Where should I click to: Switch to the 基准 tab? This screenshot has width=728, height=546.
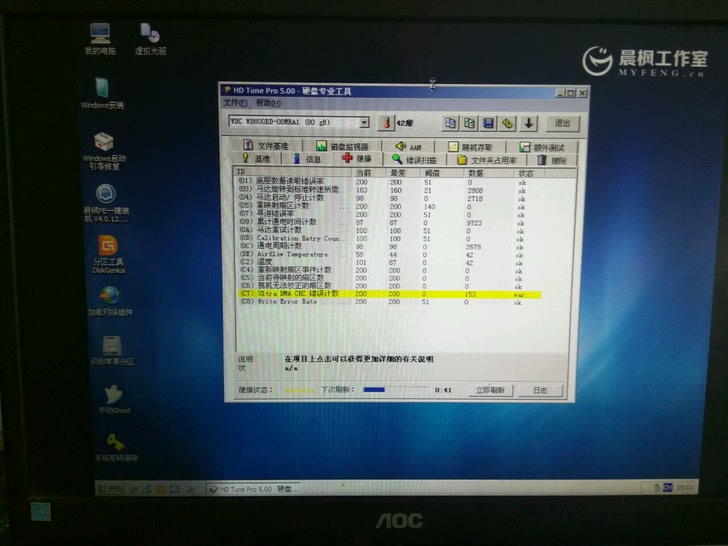coord(256,158)
